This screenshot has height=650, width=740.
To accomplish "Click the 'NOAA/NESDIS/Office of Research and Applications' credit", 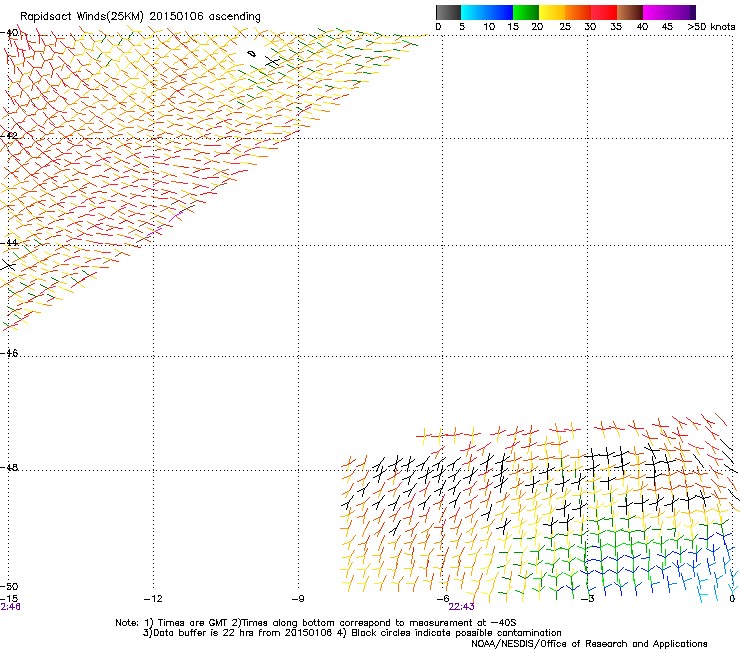I will pyautogui.click(x=589, y=644).
